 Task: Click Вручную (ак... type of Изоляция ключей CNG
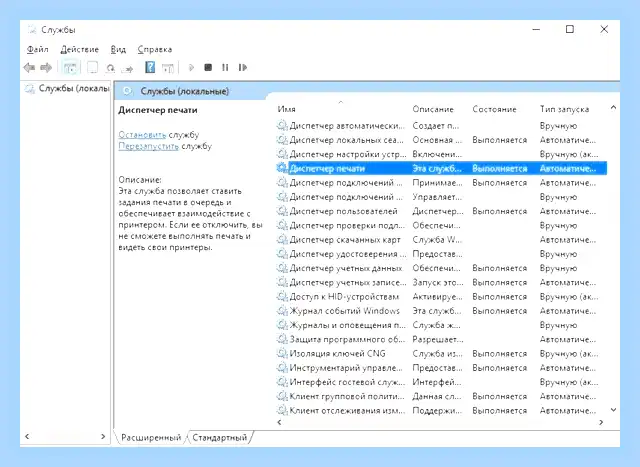[569, 354]
